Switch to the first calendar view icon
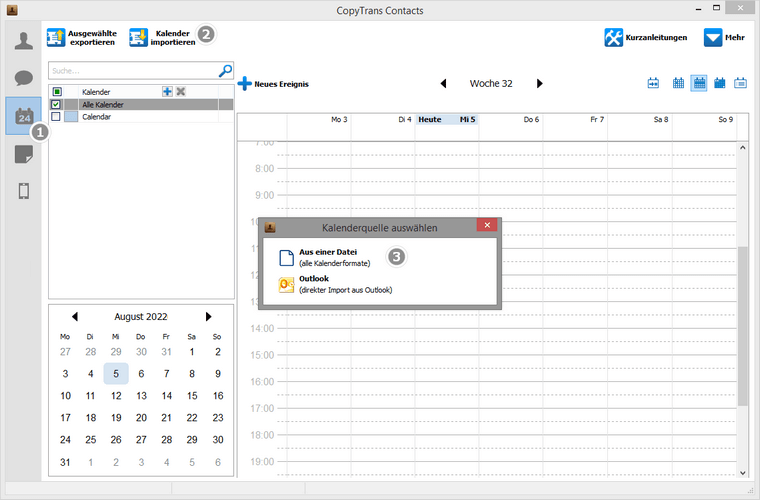Viewport: 760px width, 500px height. pos(653,83)
